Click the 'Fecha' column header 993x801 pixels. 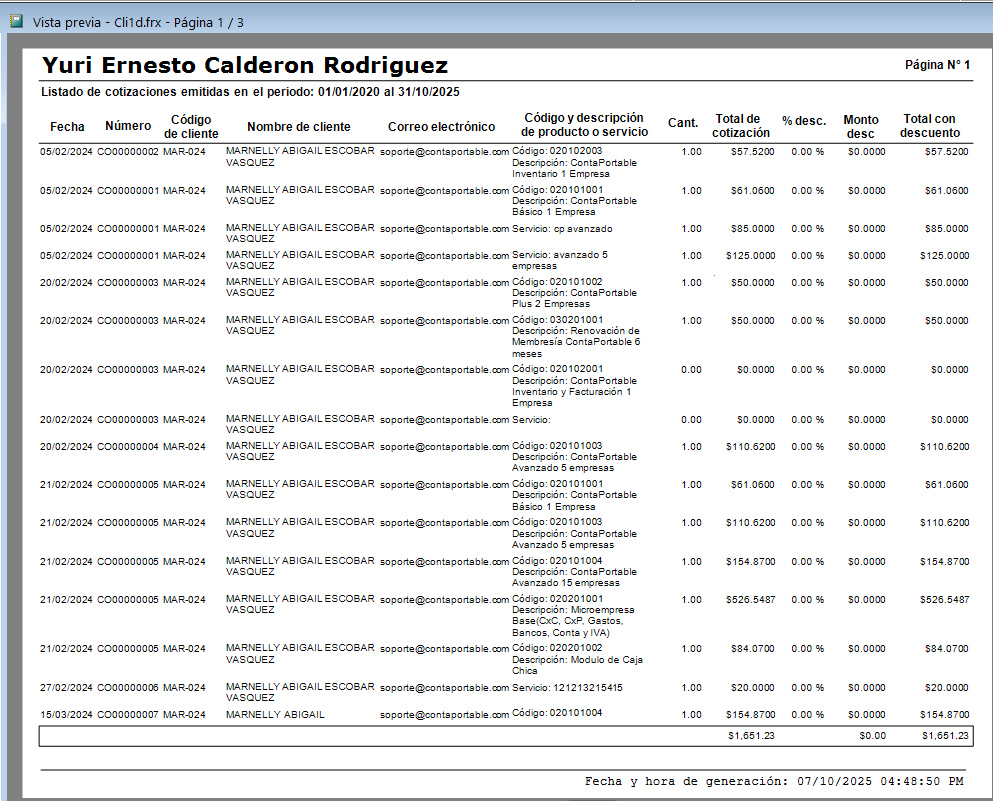[x=67, y=127]
